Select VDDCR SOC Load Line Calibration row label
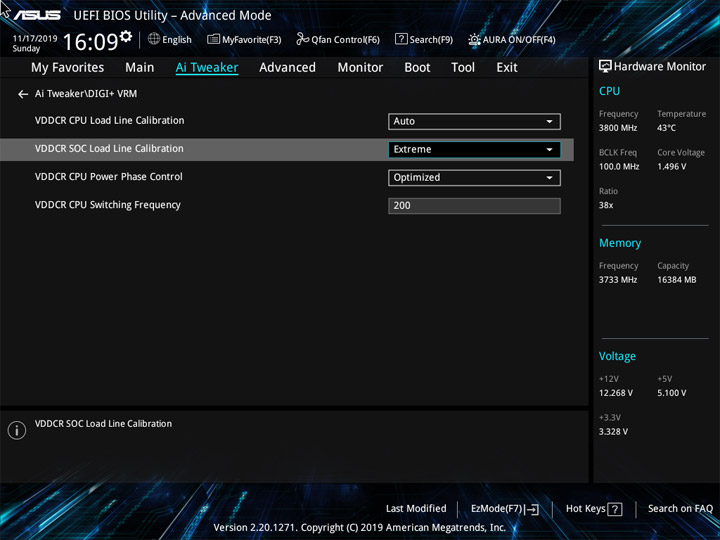Image resolution: width=720 pixels, height=540 pixels. pos(109,149)
